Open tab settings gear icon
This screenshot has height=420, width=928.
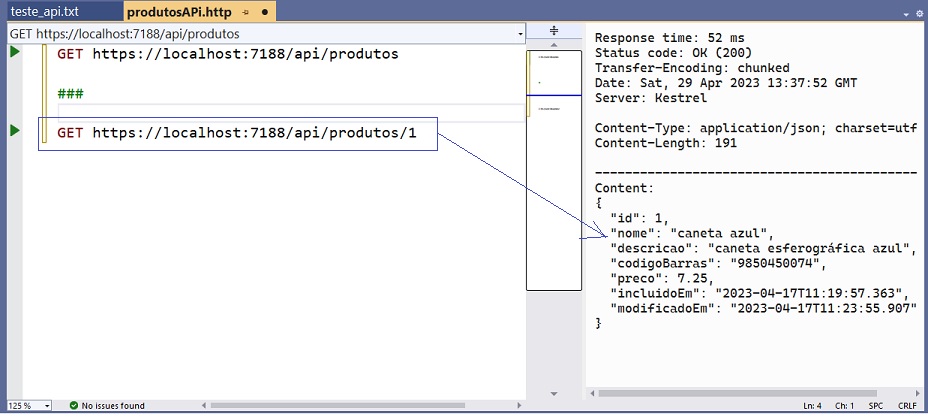(920, 14)
